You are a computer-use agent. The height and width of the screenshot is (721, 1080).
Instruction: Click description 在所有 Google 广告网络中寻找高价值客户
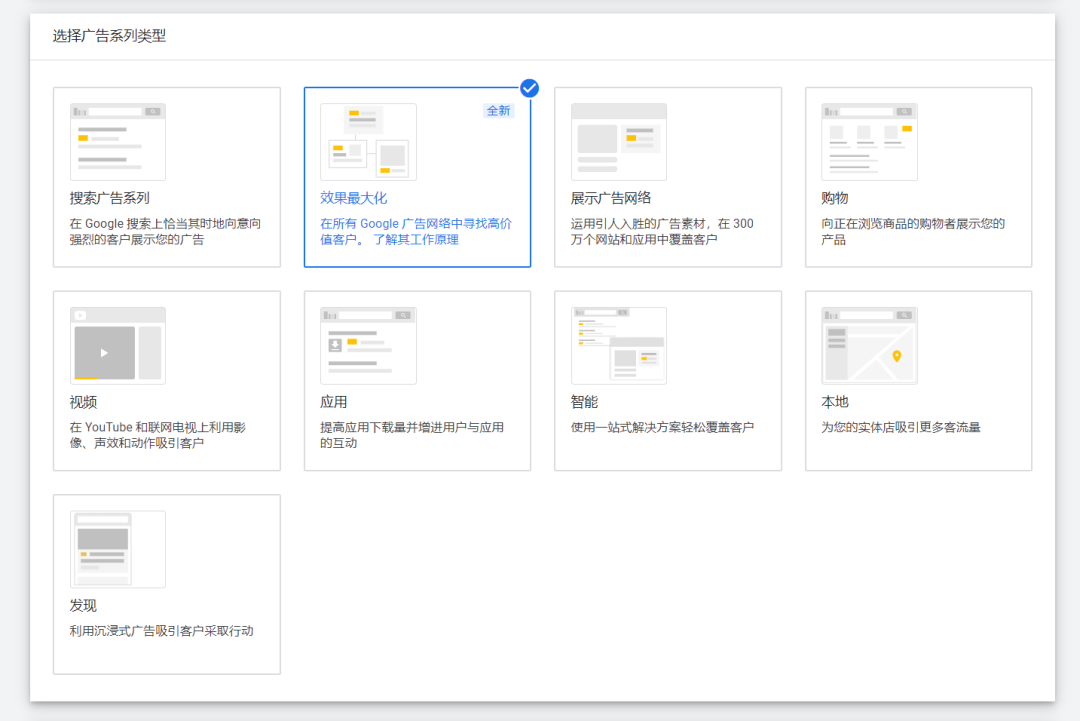(416, 231)
